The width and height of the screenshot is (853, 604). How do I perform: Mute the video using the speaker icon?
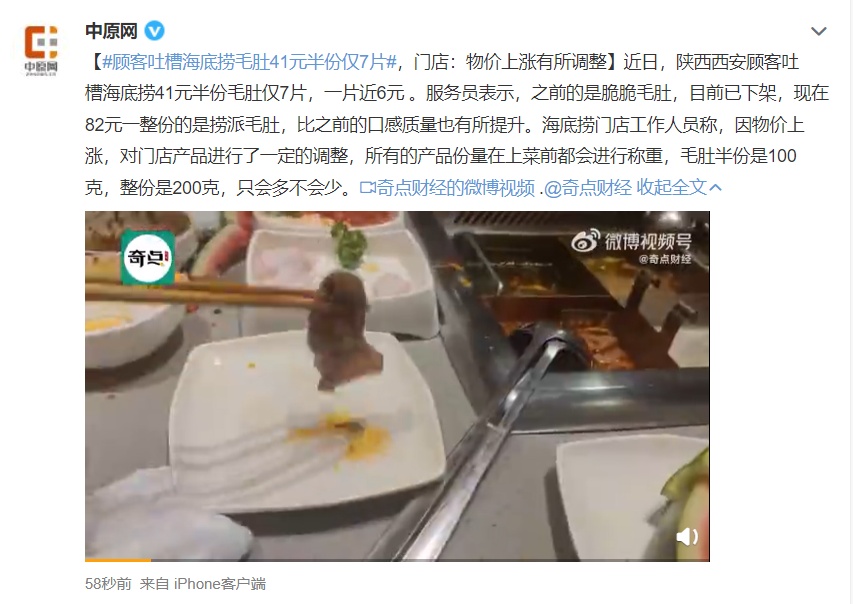click(687, 537)
